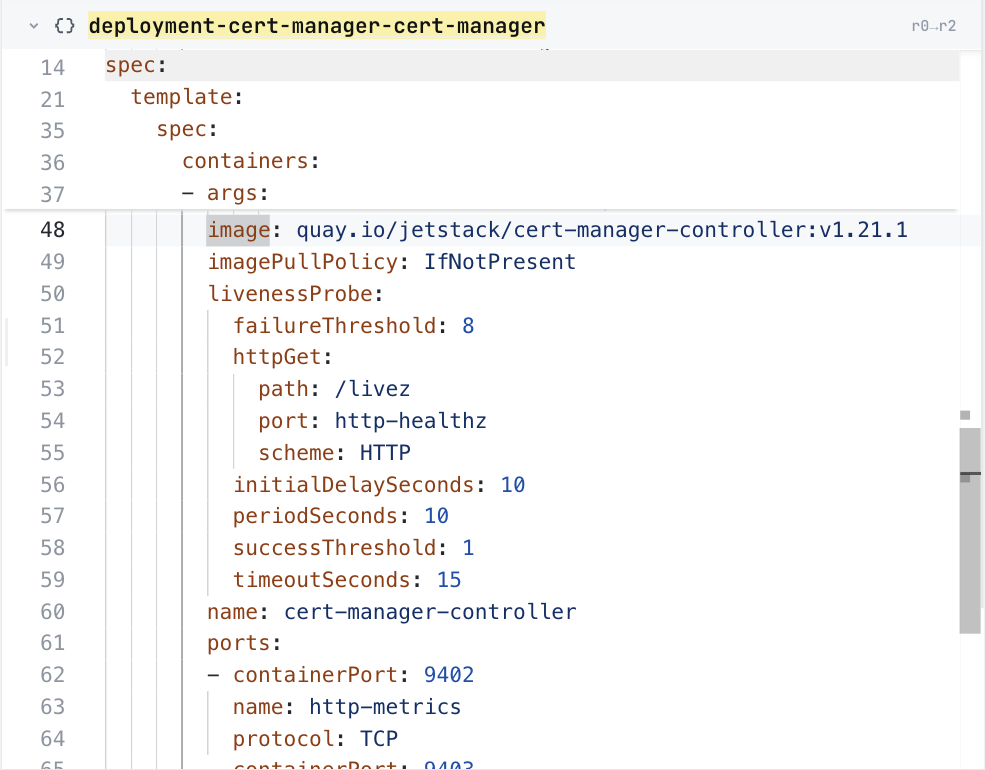Click 'successThreshold' on line 58
This screenshot has width=985, height=770.
point(335,548)
